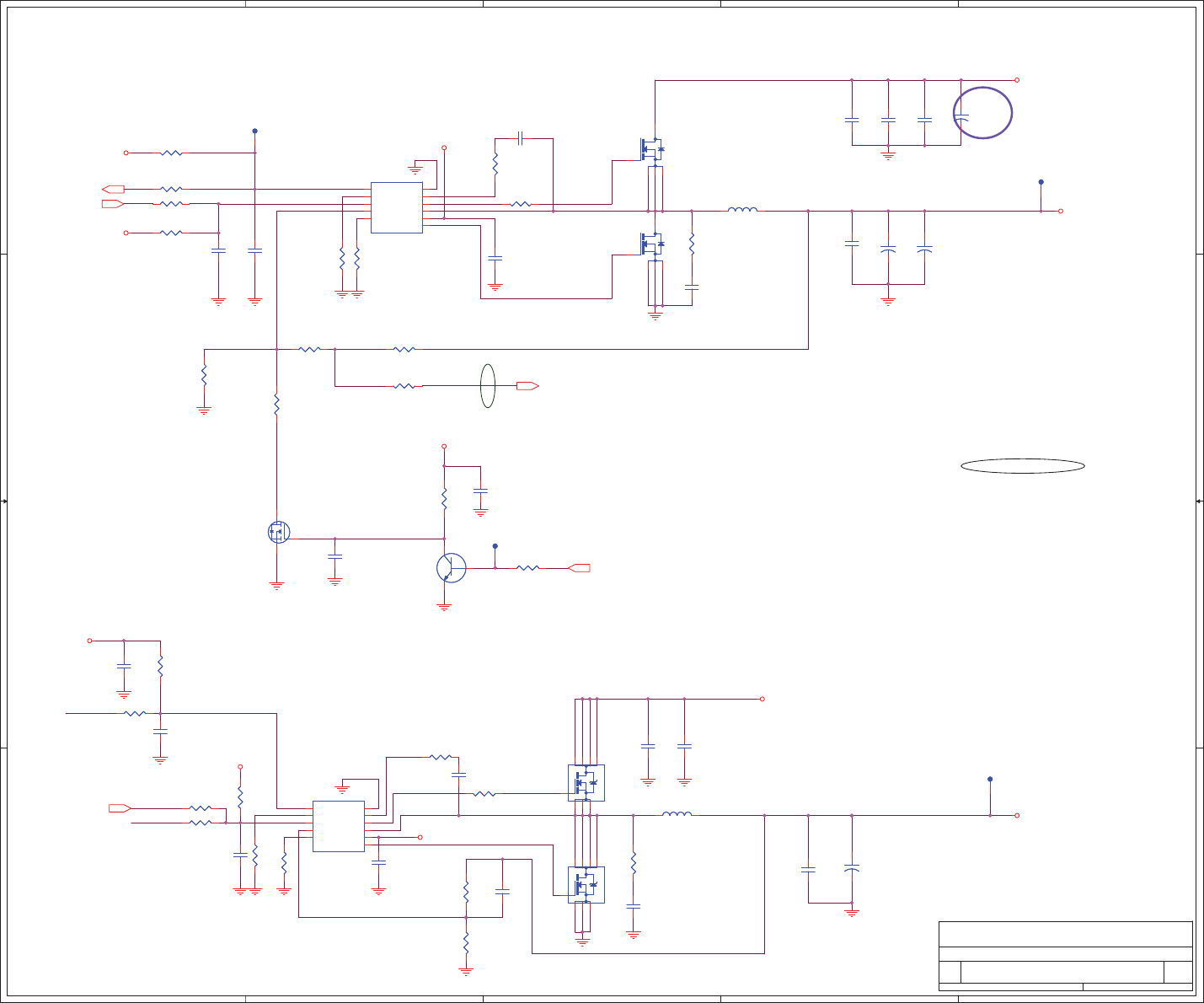Select the capacitor beside the circled MOSFET gate
Screen dimensions: 1204x1003
tap(334, 556)
